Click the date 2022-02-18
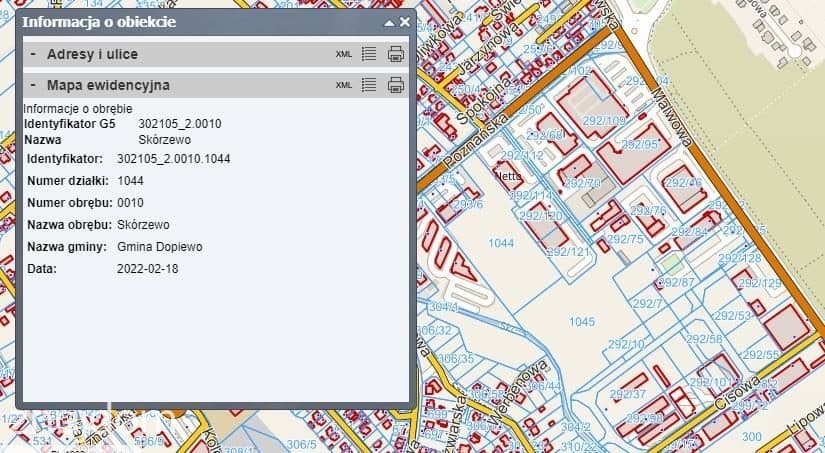The width and height of the screenshot is (825, 453). point(147,269)
